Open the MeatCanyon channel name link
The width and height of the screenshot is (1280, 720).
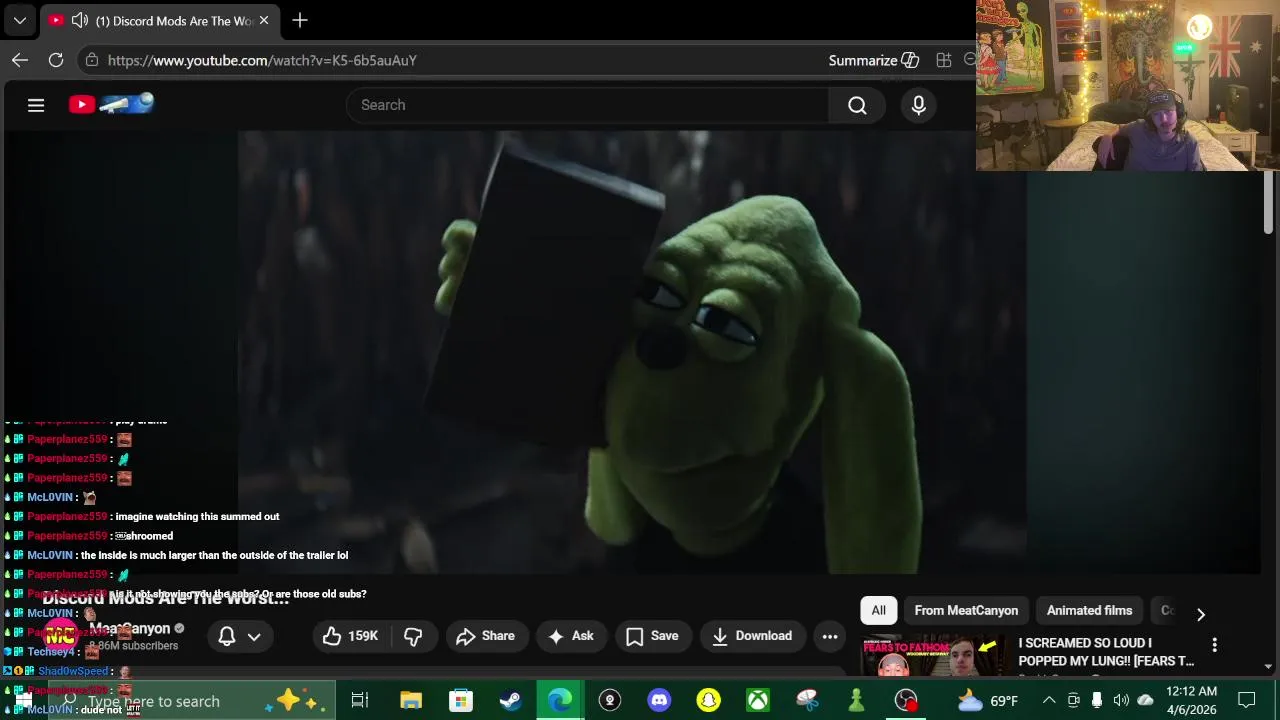click(130, 629)
